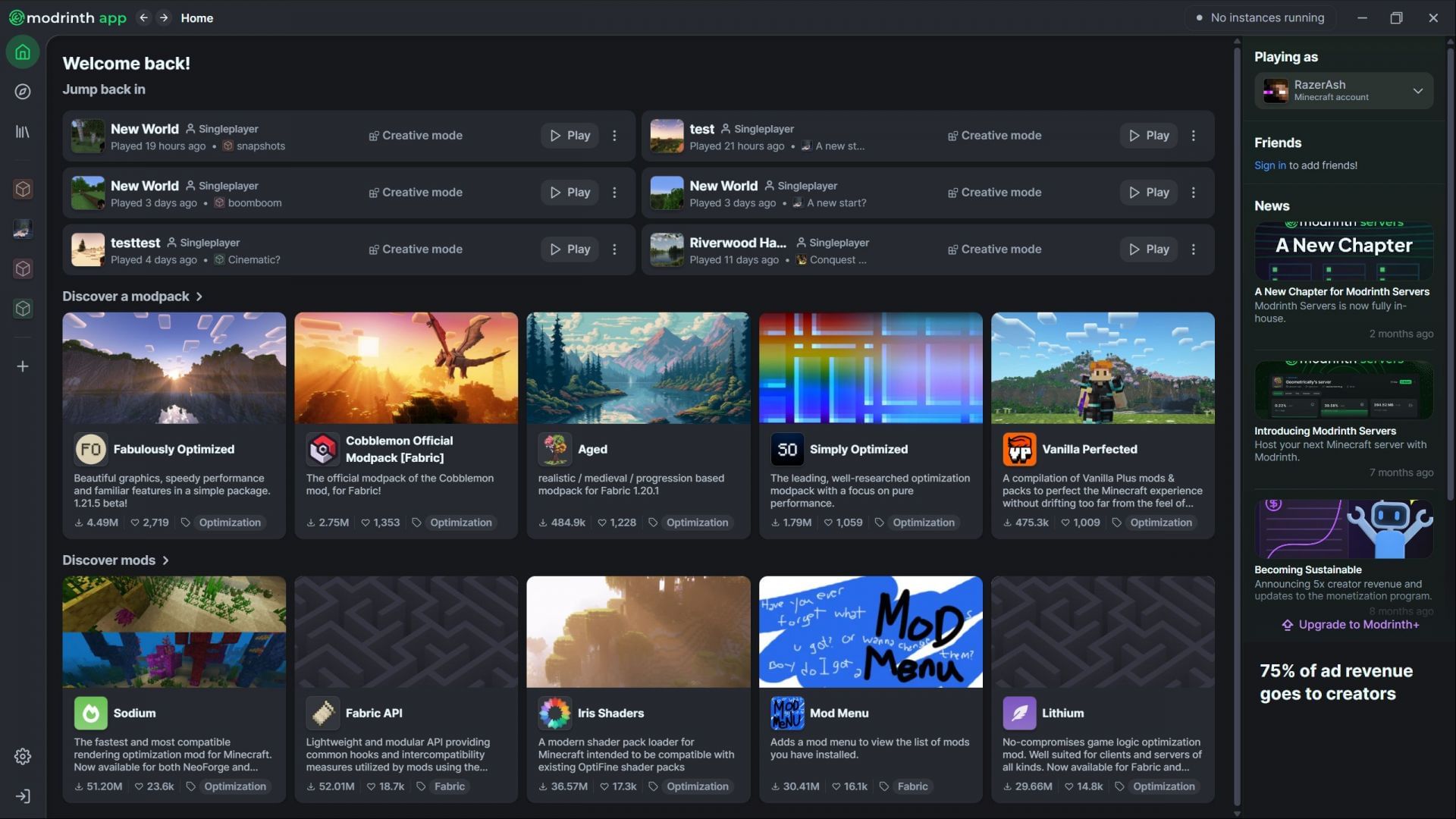Expand Discover a modpack section chevron
This screenshot has width=1456, height=819.
pyautogui.click(x=199, y=297)
